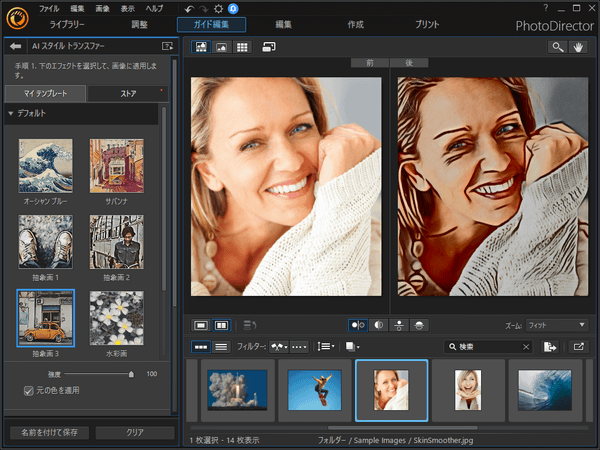600x450 pixels.
Task: Open the stack photos dropdown
Action: pyautogui.click(x=352, y=346)
